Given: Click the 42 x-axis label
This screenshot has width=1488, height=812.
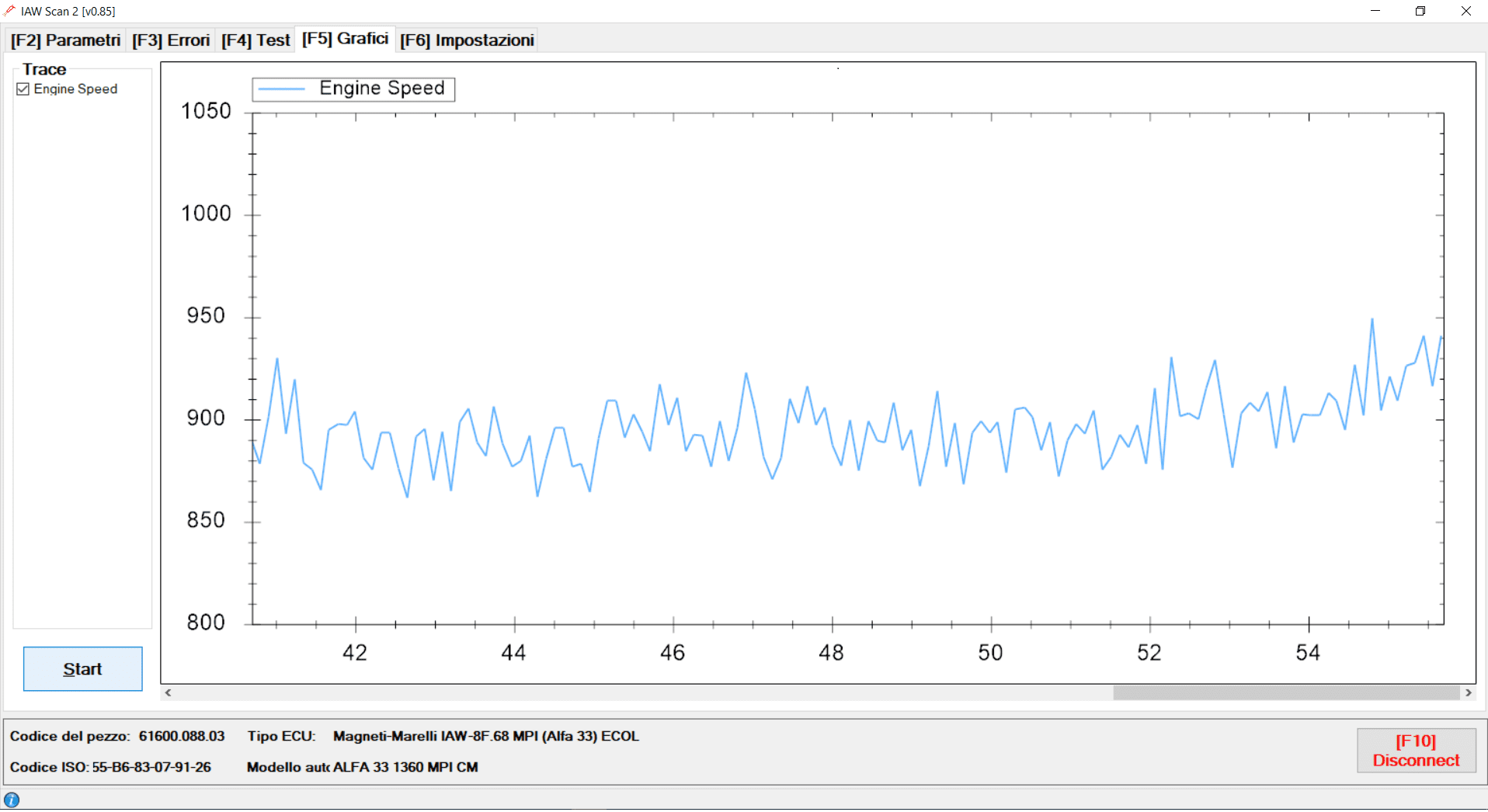Looking at the screenshot, I should [355, 653].
